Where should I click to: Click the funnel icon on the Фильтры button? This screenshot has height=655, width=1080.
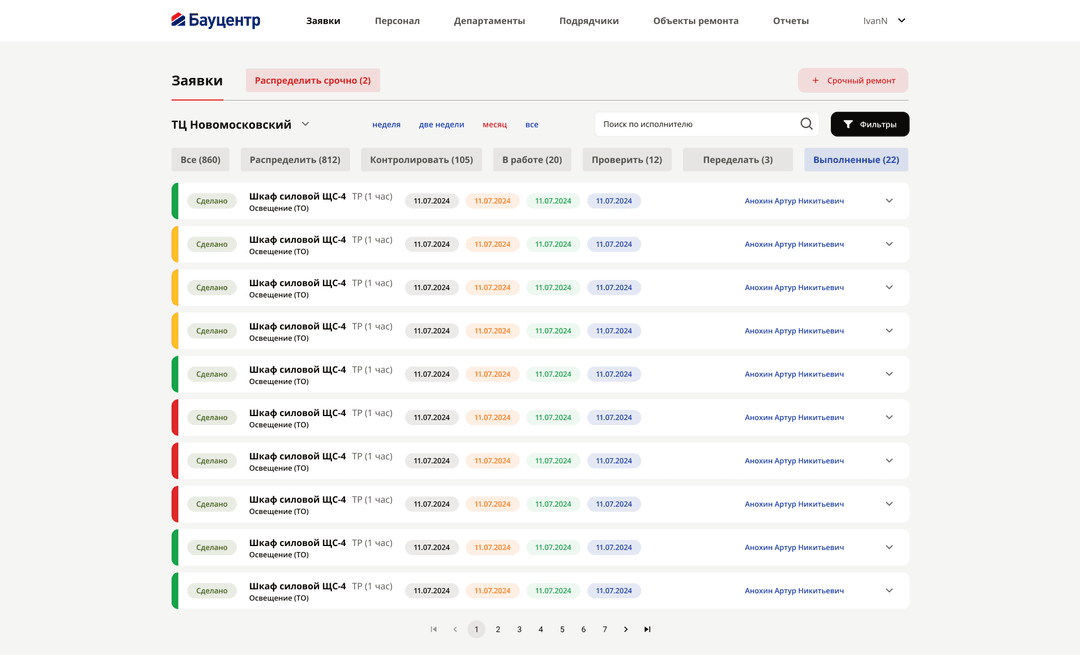848,124
